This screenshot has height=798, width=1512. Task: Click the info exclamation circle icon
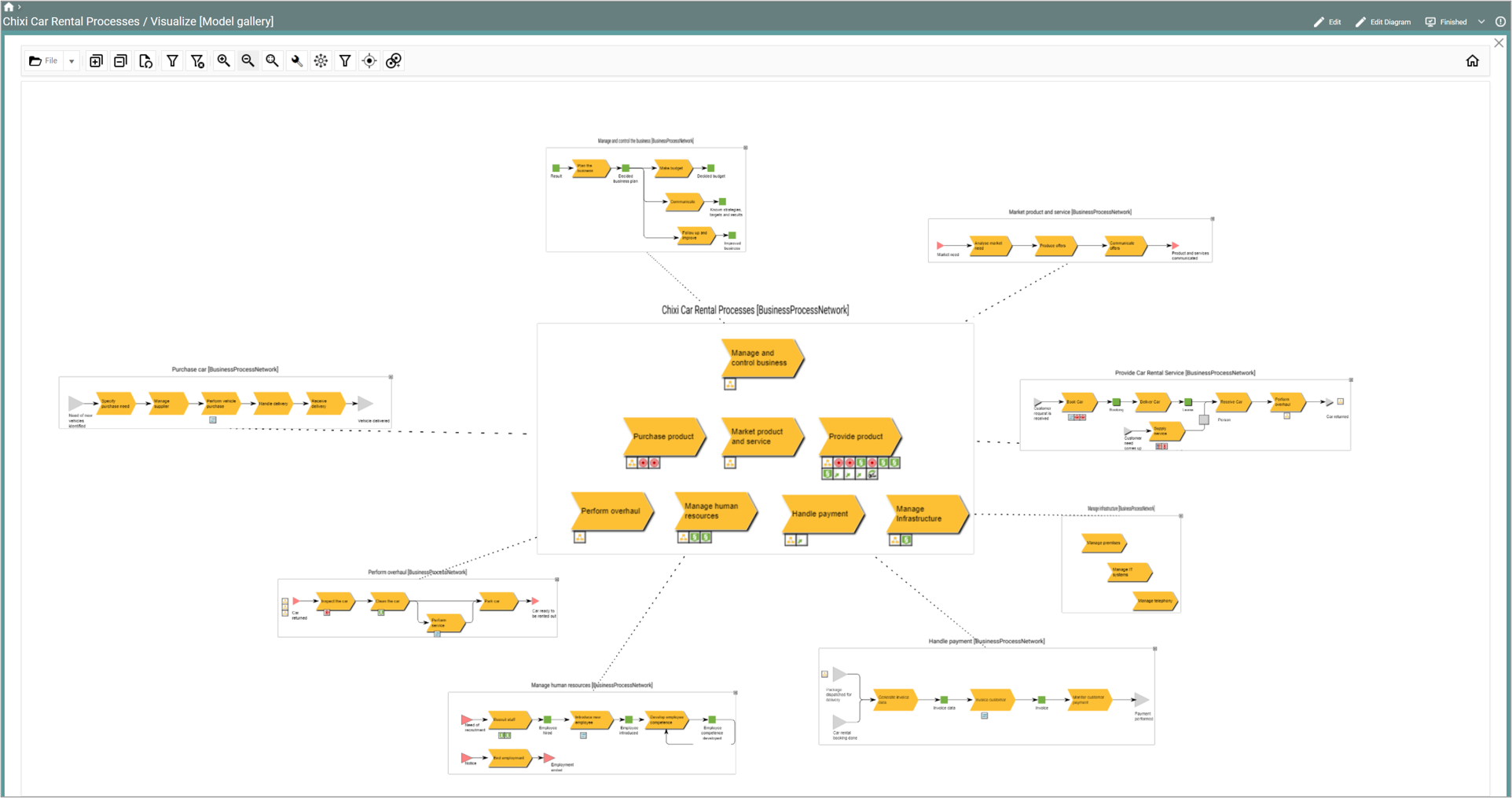[x=1500, y=22]
